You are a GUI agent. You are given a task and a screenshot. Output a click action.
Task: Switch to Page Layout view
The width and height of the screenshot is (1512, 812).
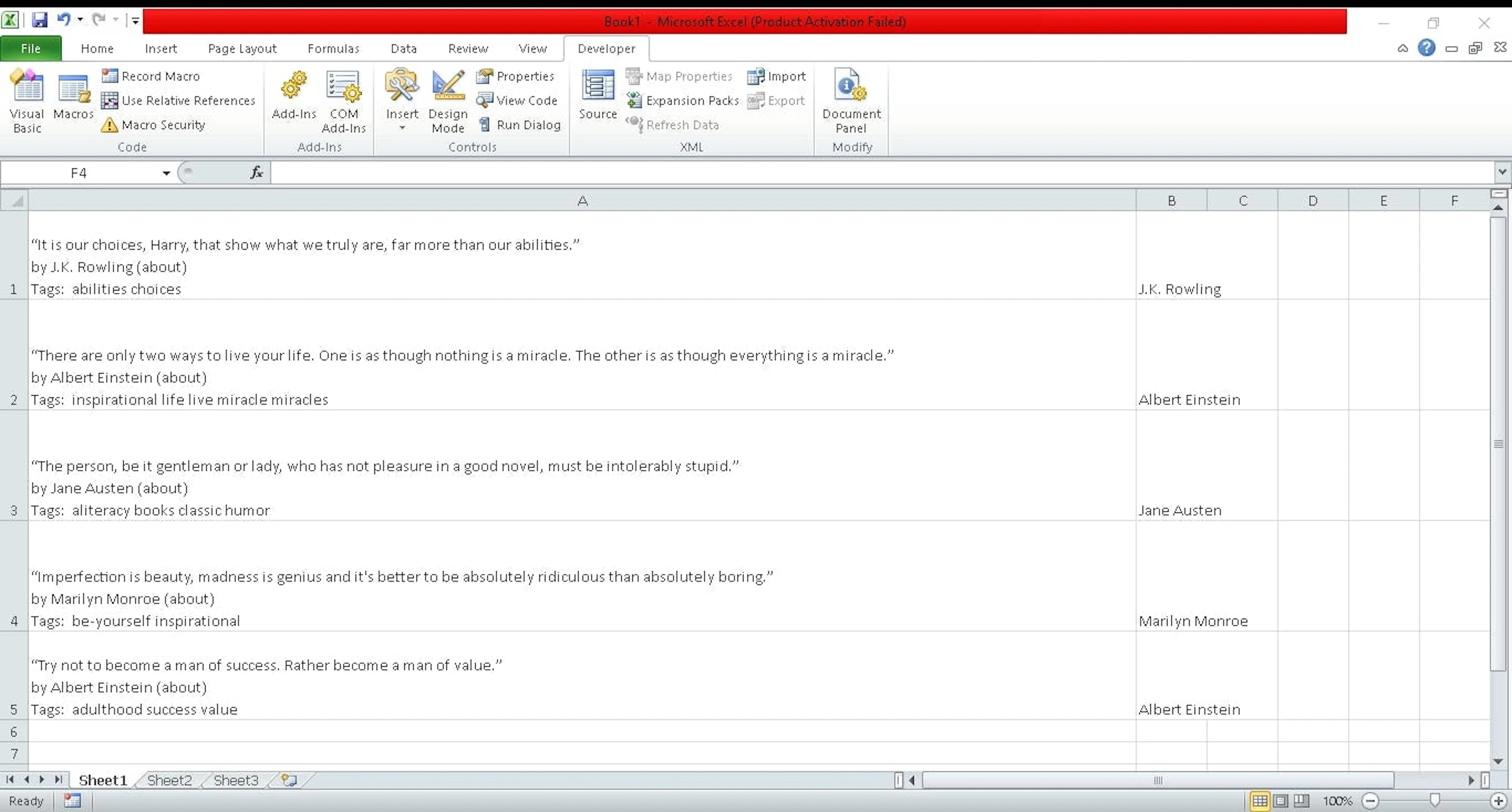click(x=1281, y=801)
